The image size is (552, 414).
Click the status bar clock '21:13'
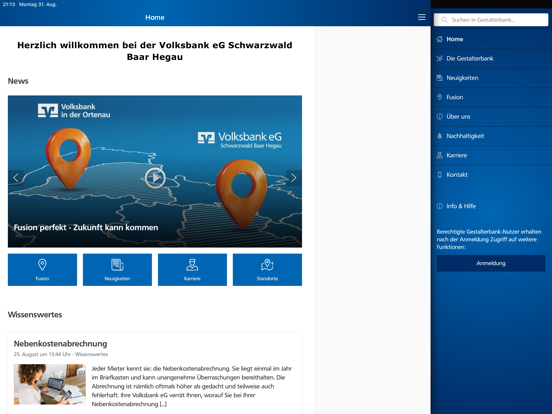click(8, 4)
